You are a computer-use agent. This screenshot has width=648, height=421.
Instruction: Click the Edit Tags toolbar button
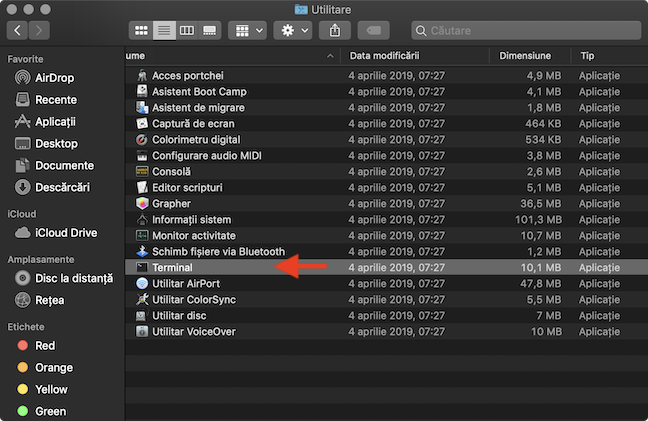point(374,31)
